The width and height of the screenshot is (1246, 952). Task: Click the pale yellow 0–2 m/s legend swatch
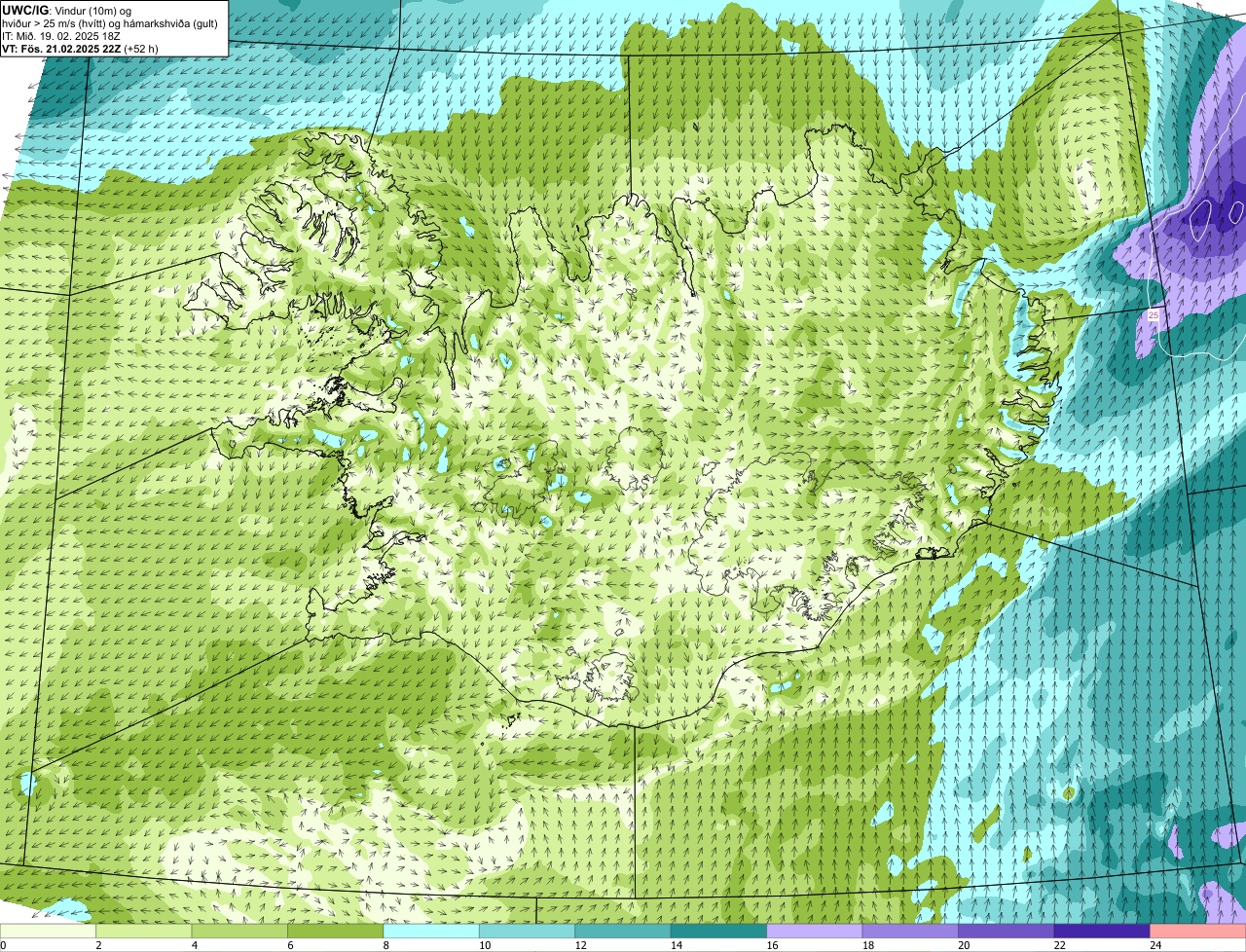coord(50,931)
